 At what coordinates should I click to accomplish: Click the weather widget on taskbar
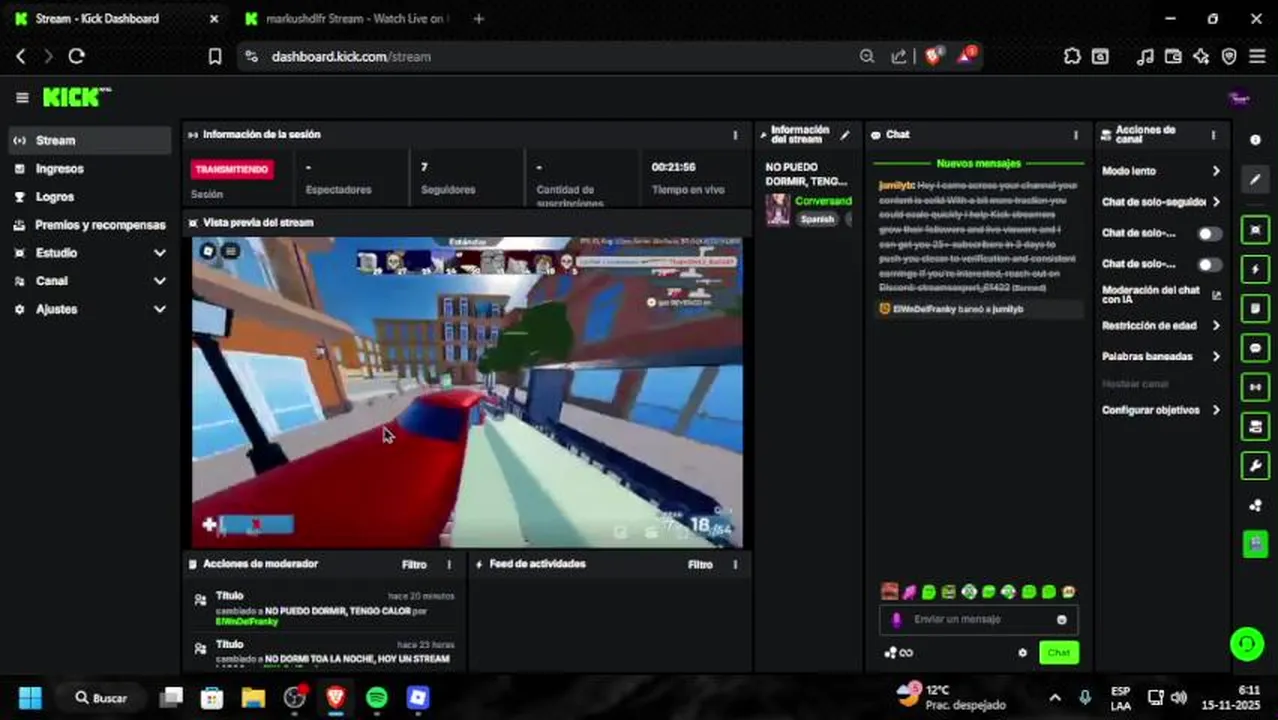tap(952, 697)
